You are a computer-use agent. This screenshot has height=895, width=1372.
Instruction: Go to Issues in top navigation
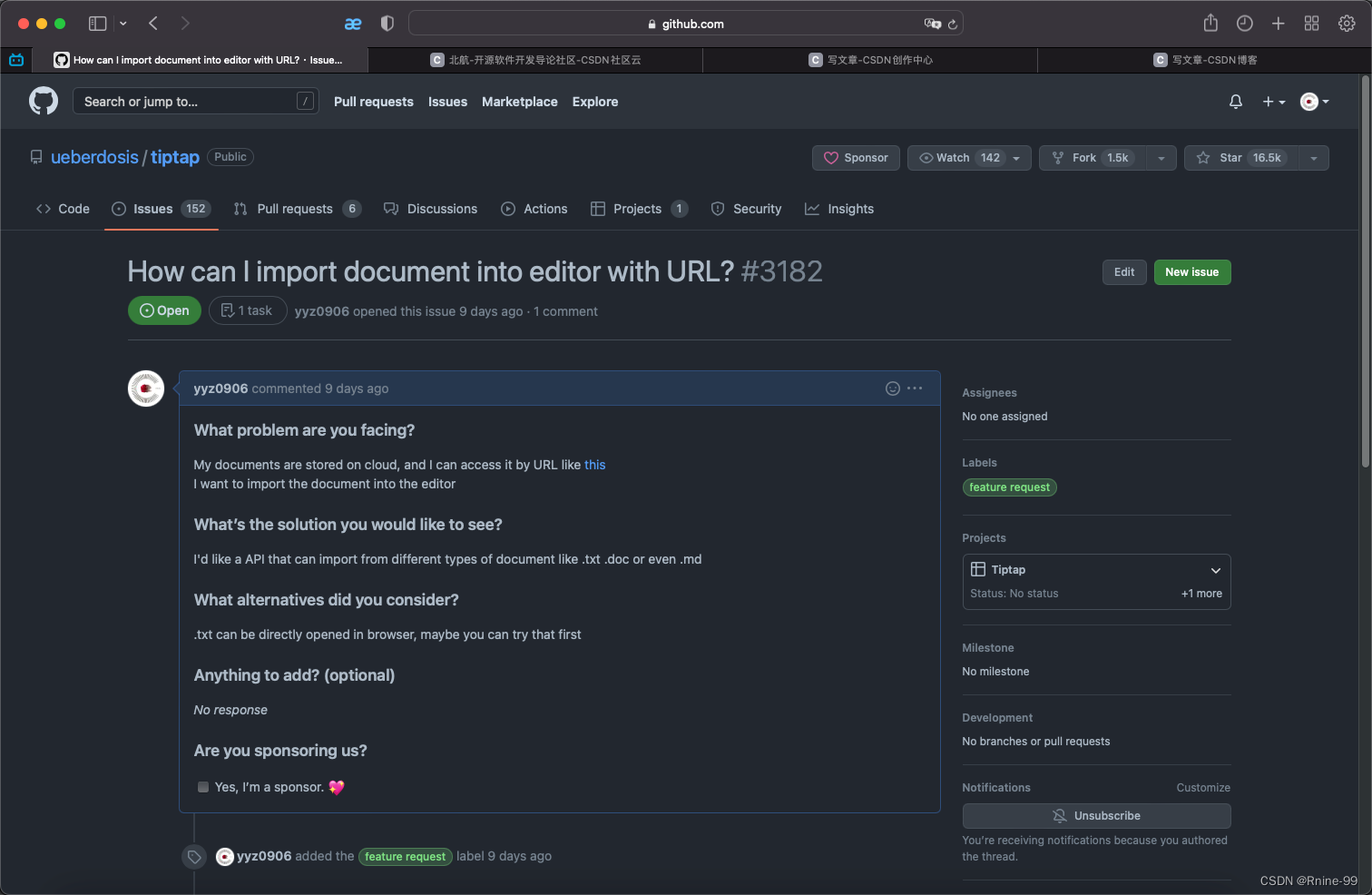[447, 102]
